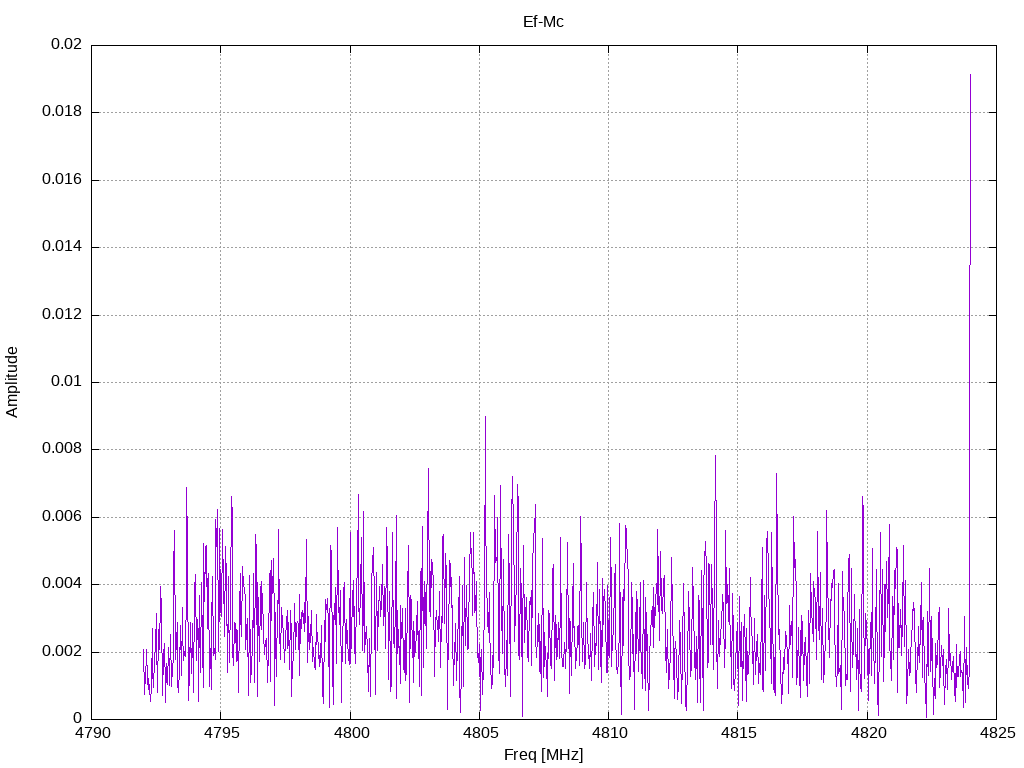Image resolution: width=1024 pixels, height=768 pixels.
Task: Click the 4815 frequency tick label
Action: [x=737, y=733]
